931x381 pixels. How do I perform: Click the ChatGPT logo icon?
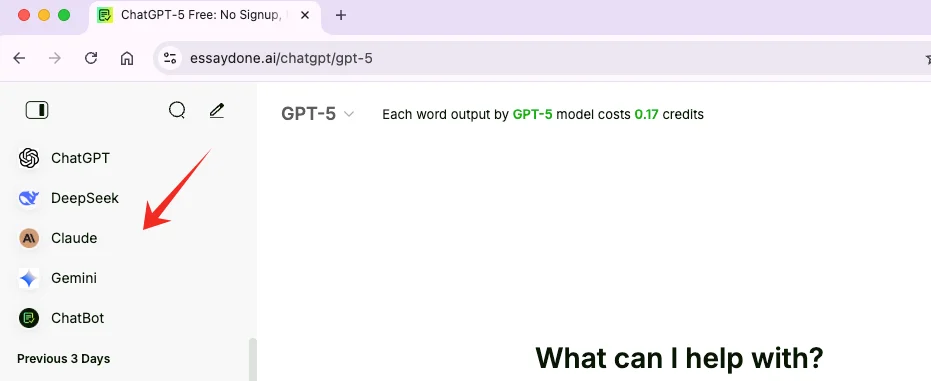pos(28,158)
